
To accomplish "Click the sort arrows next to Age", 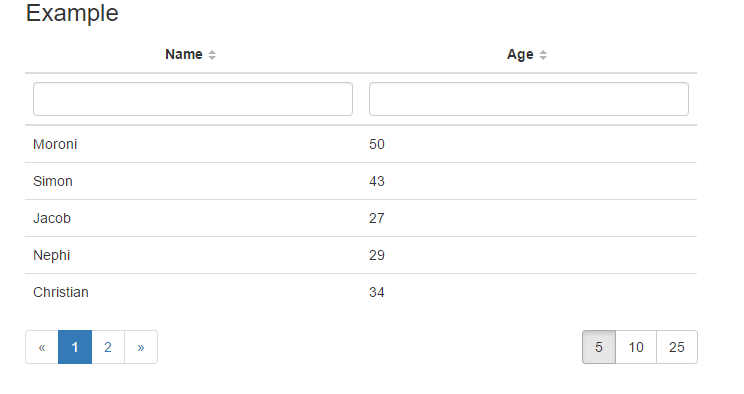I will [543, 55].
